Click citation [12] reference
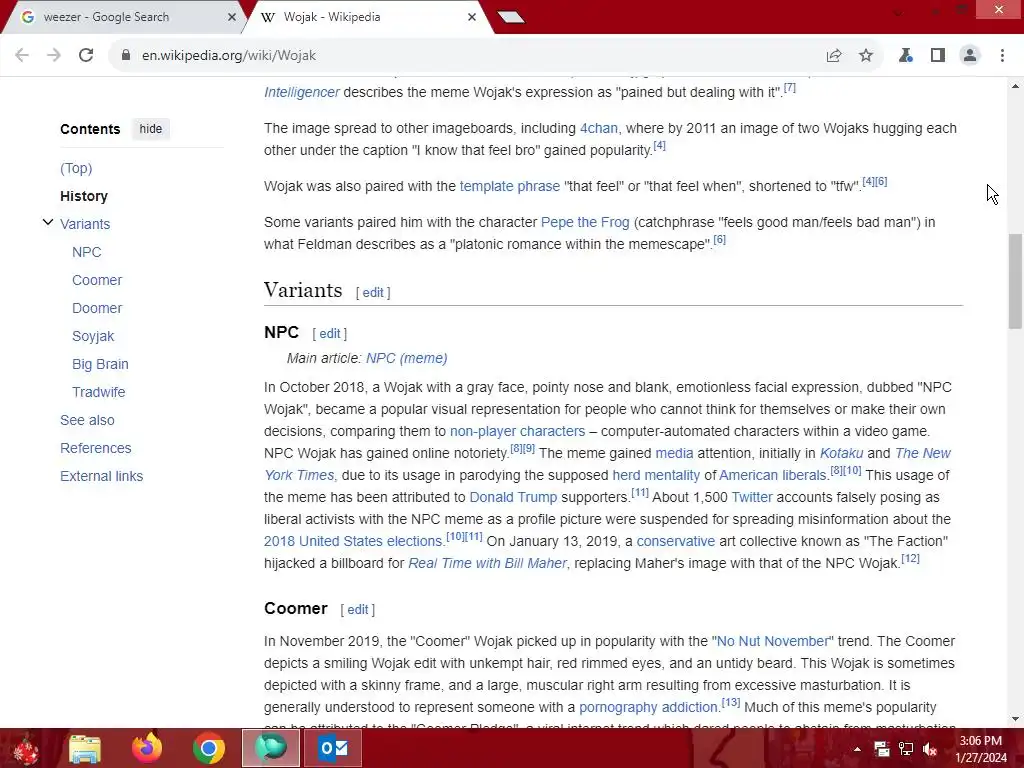 [x=910, y=558]
